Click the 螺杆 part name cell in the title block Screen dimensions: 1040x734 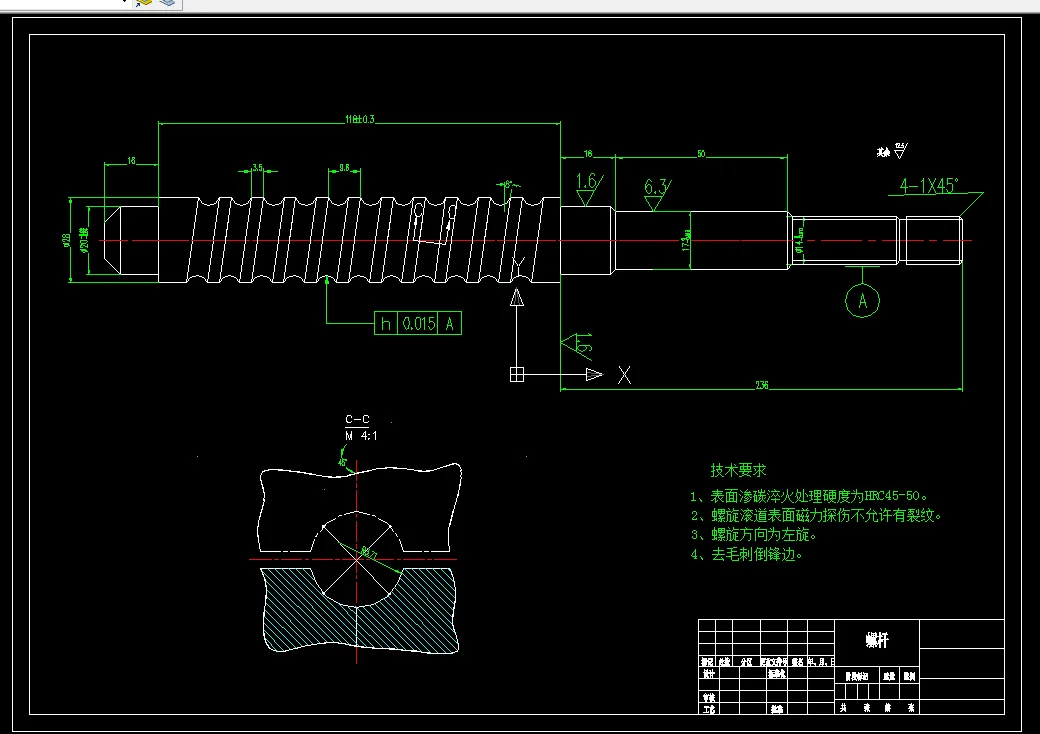(877, 640)
